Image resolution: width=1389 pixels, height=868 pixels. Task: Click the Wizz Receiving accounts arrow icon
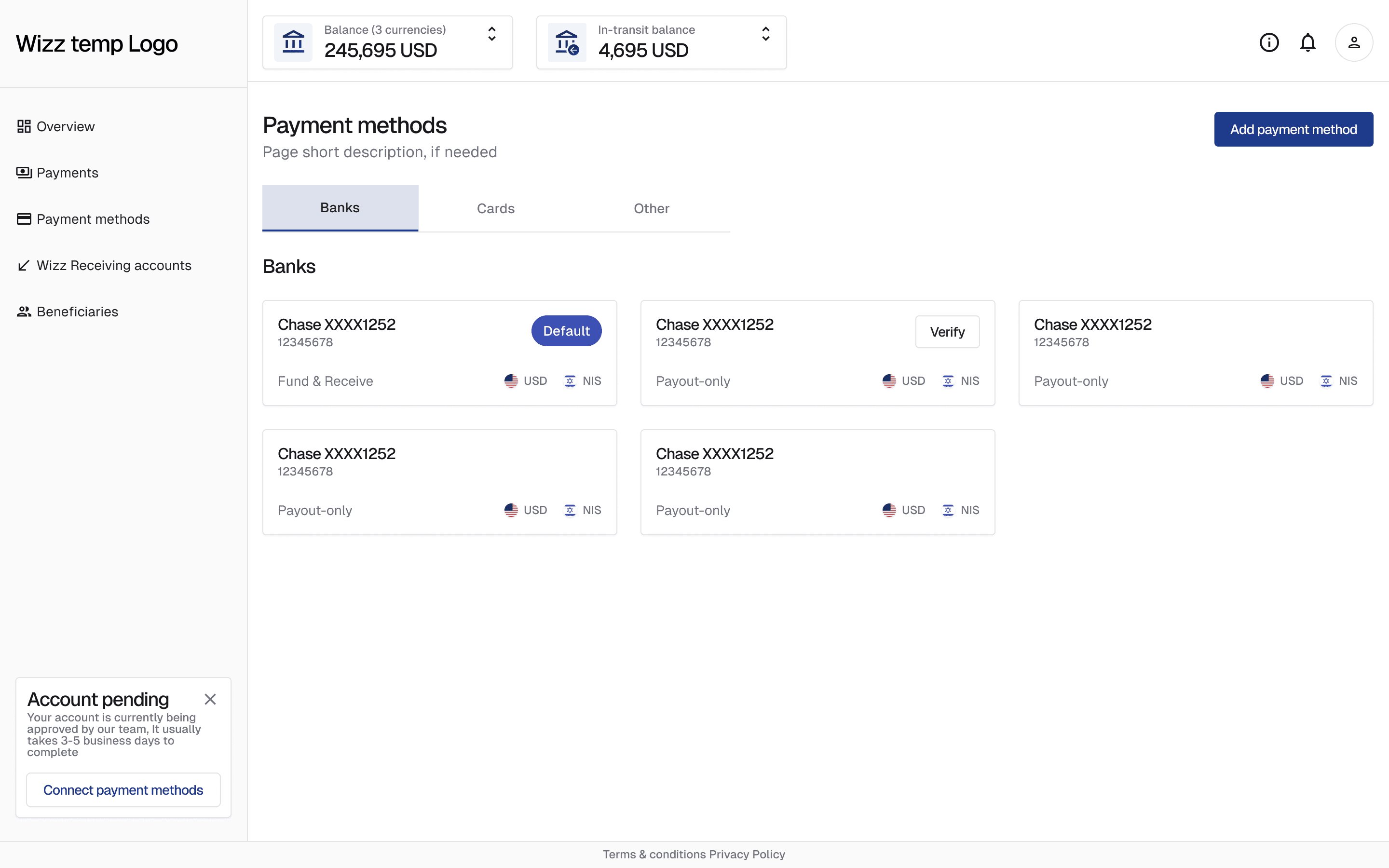(x=24, y=265)
